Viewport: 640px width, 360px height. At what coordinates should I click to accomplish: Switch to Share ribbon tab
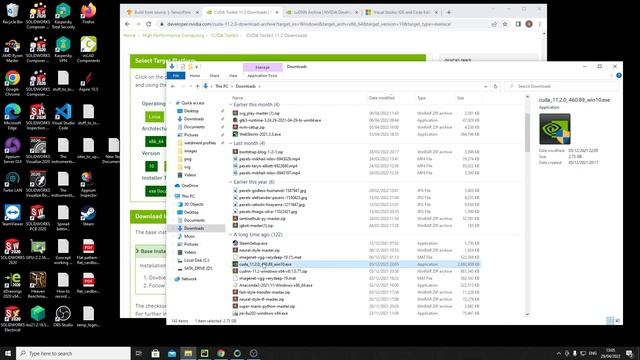[x=214, y=76]
